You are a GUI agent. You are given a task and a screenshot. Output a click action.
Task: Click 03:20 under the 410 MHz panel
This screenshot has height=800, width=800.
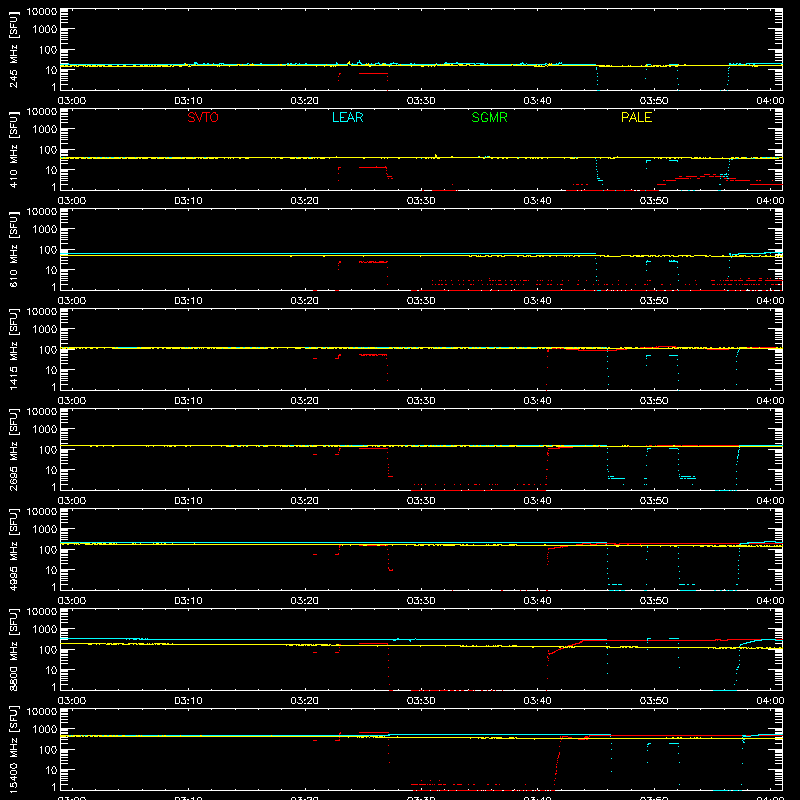[x=305, y=201]
